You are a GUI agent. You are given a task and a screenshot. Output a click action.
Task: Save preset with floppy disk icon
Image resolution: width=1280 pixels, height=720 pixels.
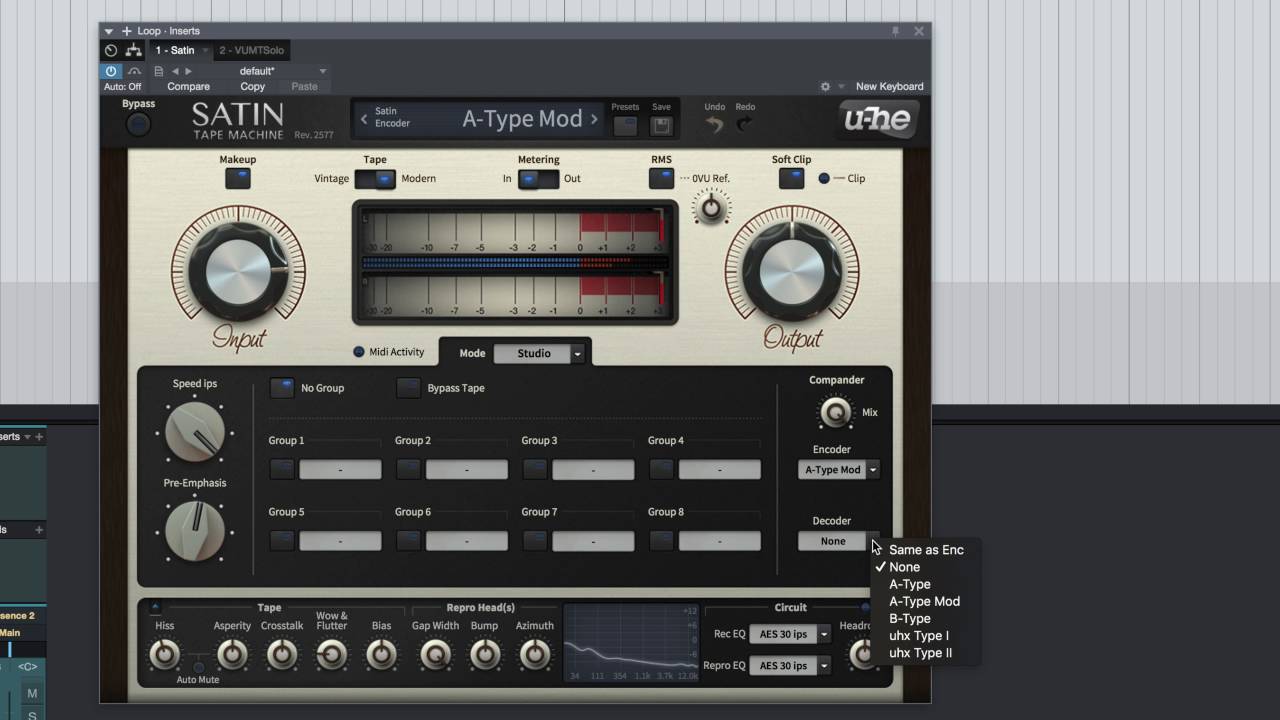(x=661, y=126)
